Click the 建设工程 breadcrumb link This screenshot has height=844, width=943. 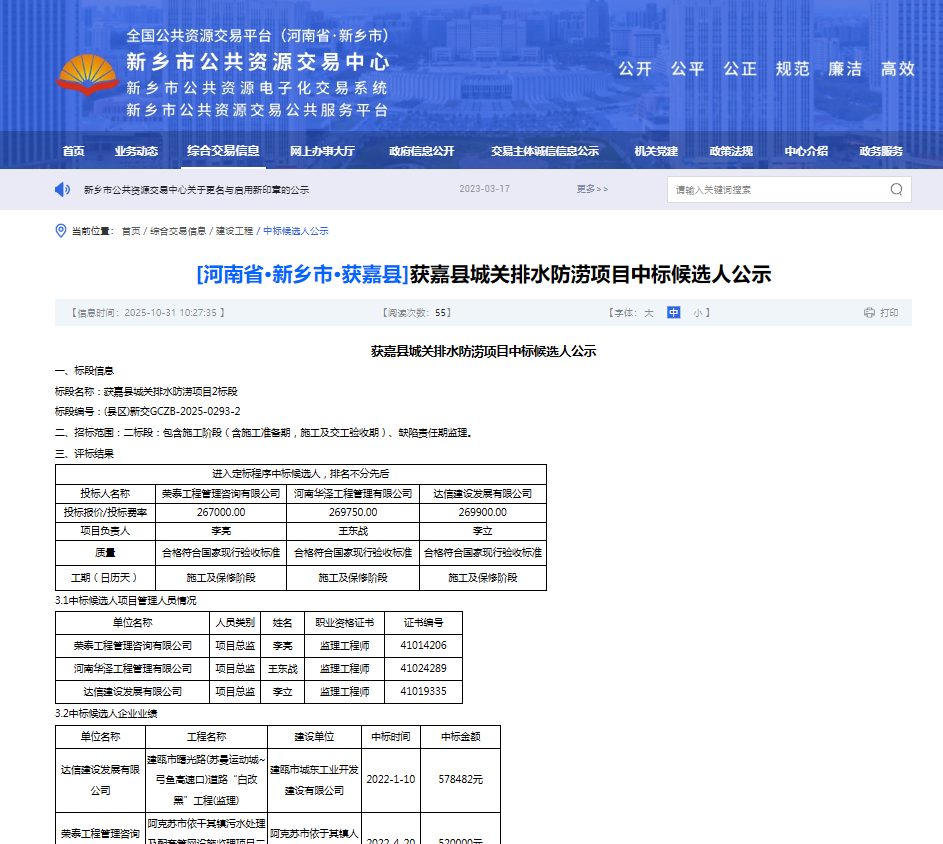tap(235, 231)
